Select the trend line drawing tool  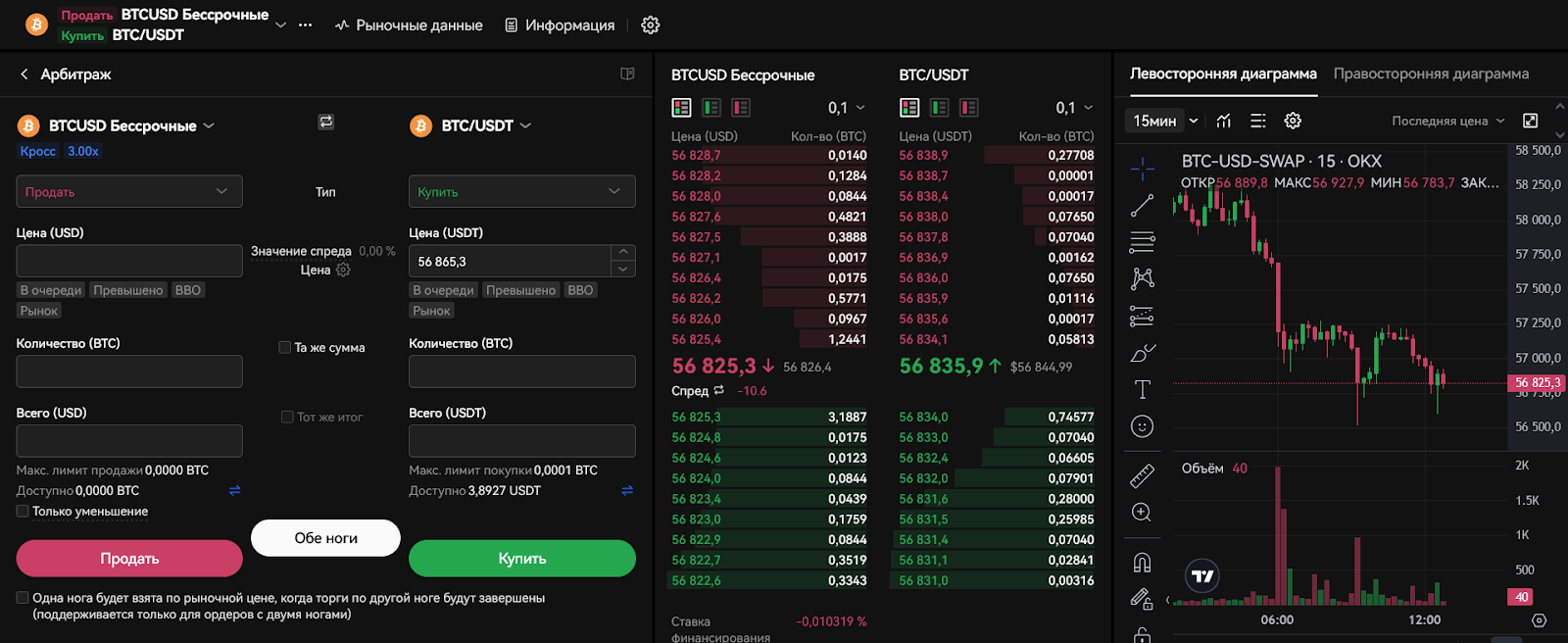pos(1143,206)
